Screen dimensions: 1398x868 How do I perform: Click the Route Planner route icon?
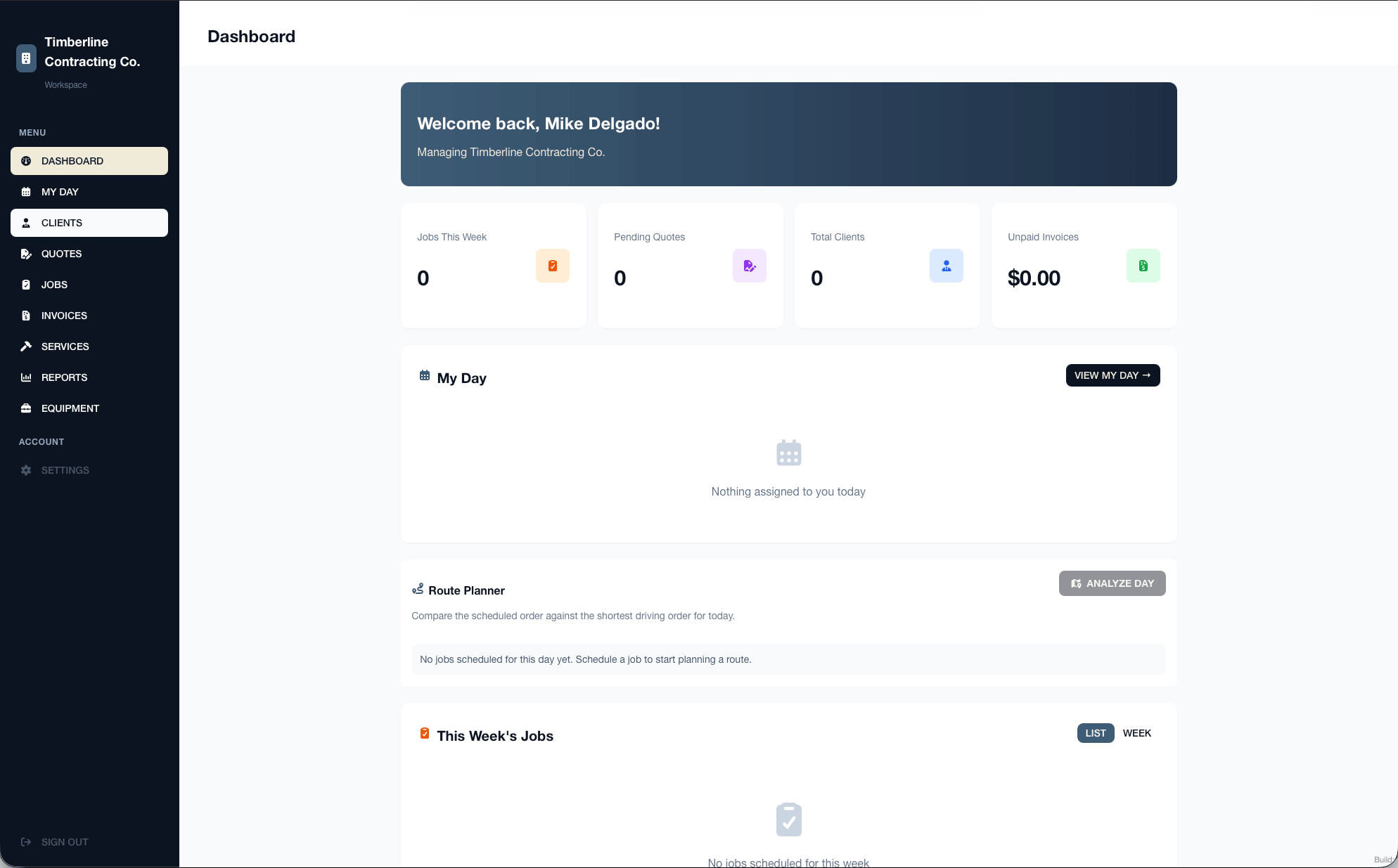coord(418,589)
